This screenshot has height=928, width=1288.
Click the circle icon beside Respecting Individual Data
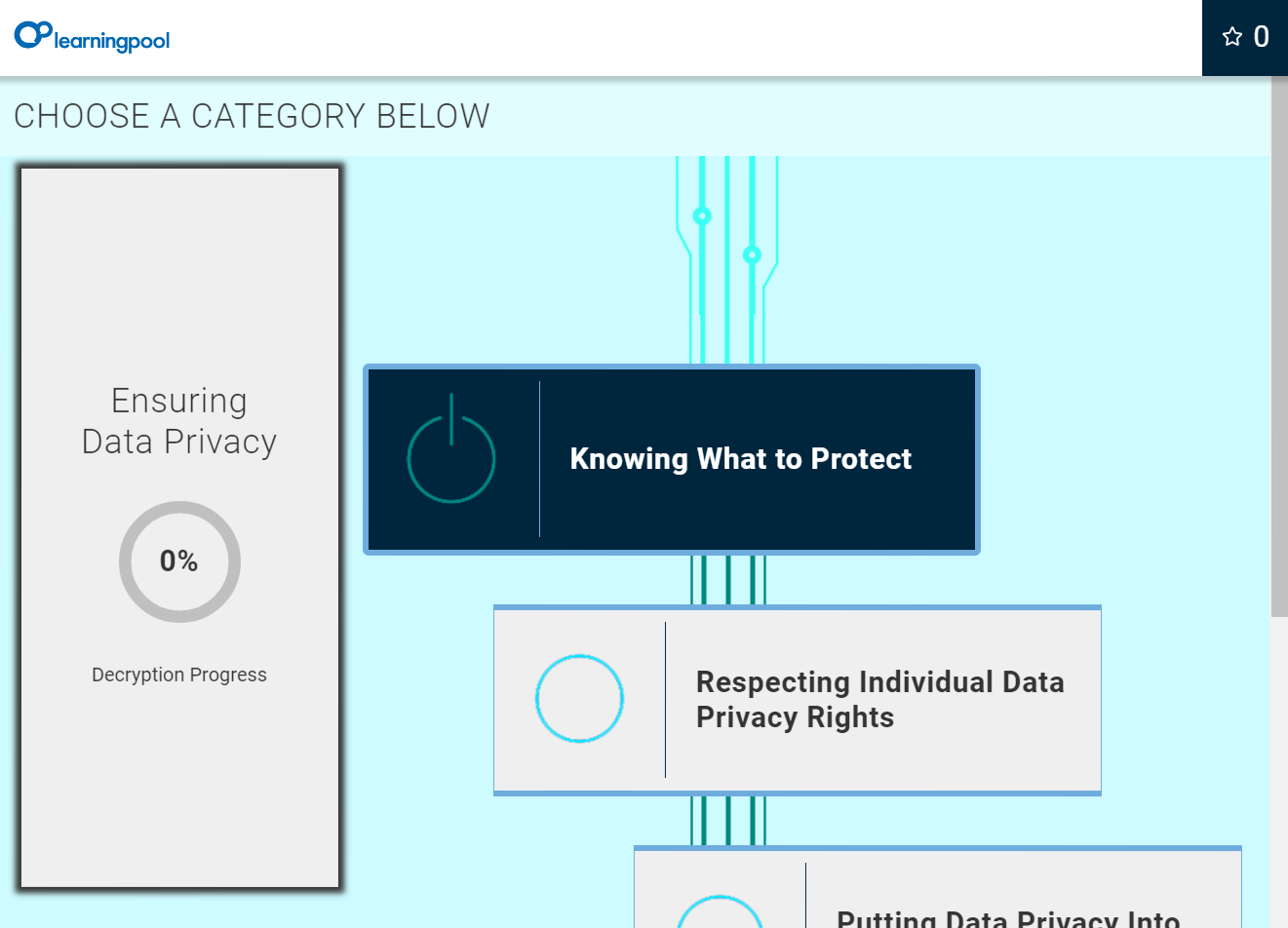[x=579, y=698]
